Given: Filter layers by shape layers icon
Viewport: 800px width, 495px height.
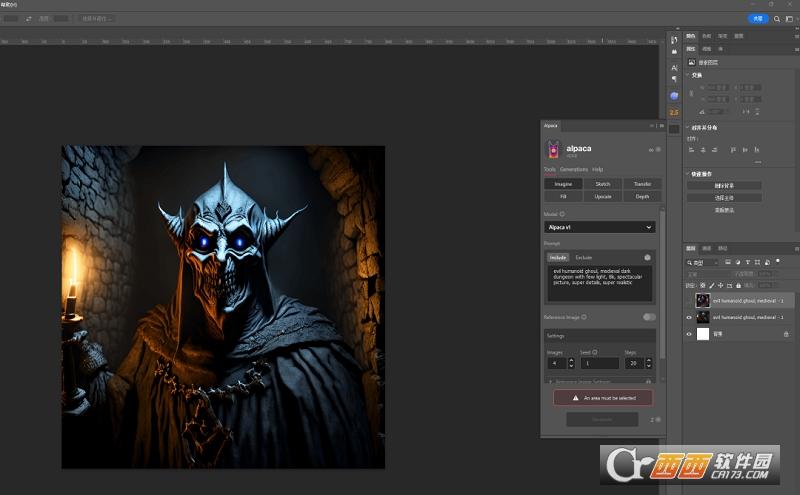Looking at the screenshot, I should [757, 262].
